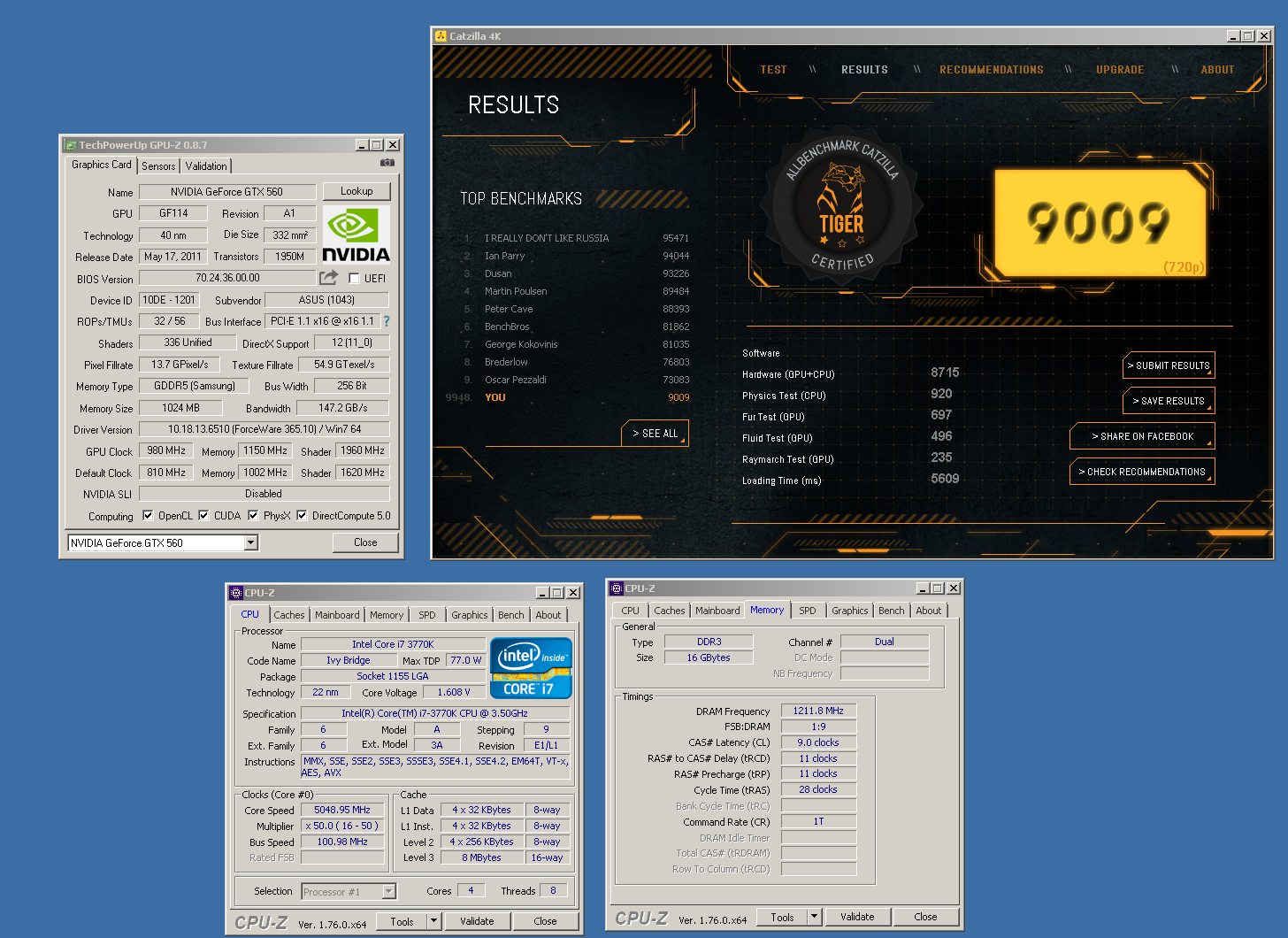Close the GPU-Z window with X

tap(393, 145)
